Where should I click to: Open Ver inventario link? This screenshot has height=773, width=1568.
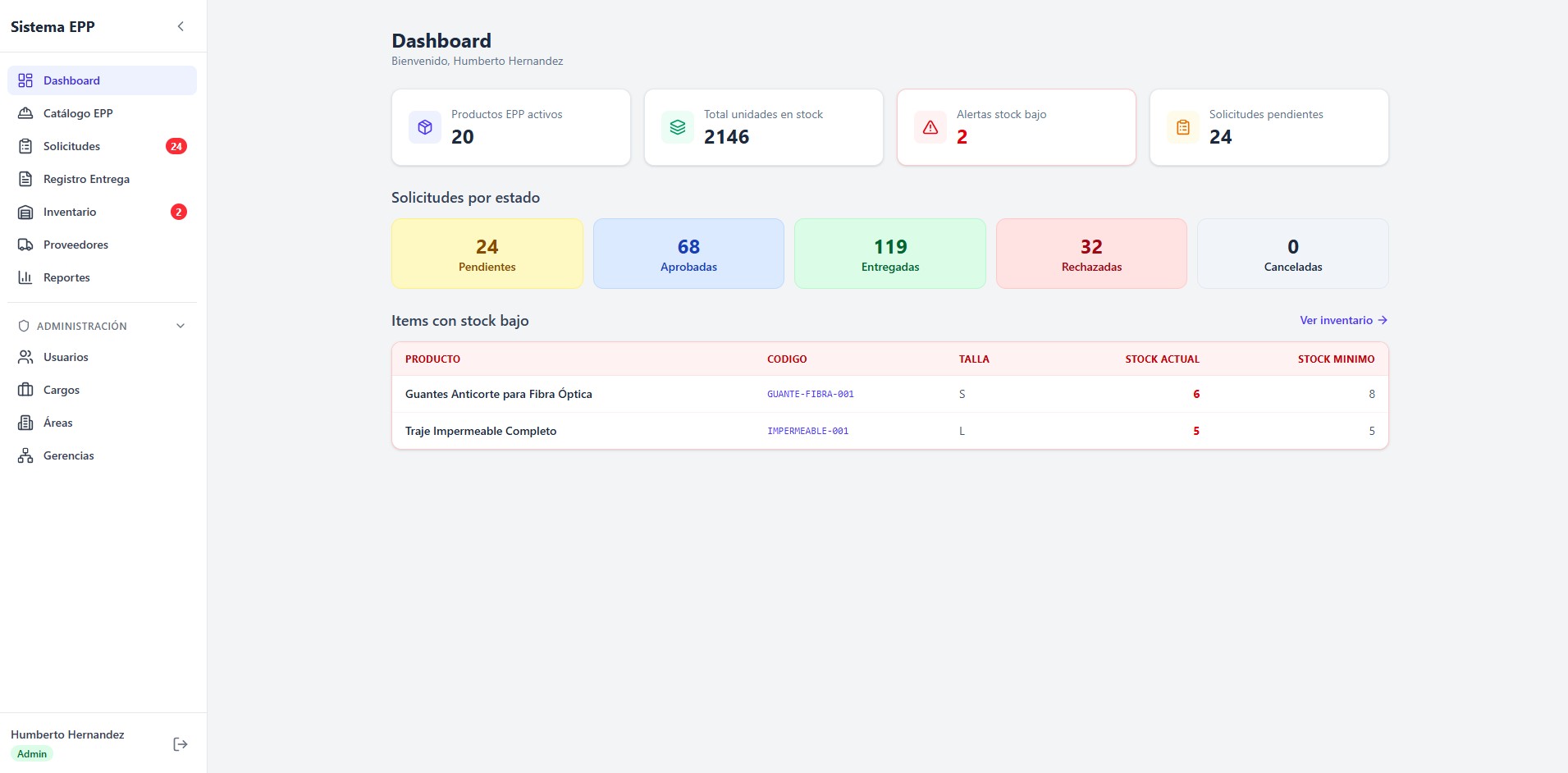(x=1343, y=320)
